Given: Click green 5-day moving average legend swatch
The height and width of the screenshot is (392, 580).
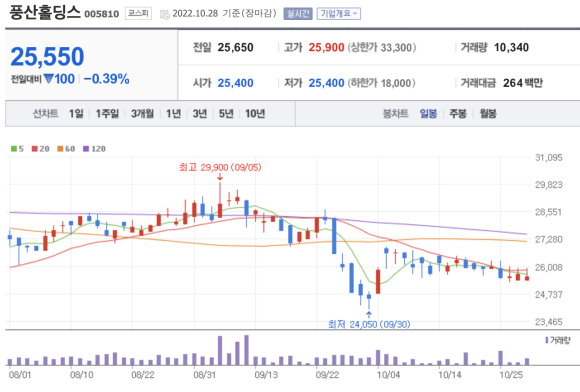Looking at the screenshot, I should (14, 149).
